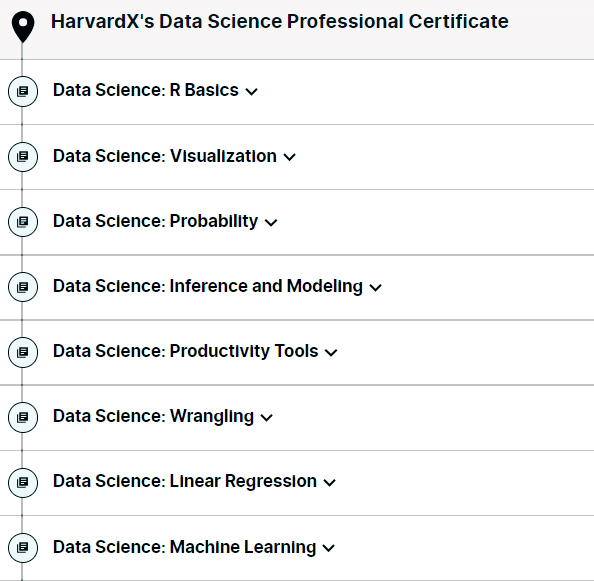Image resolution: width=594 pixels, height=581 pixels.
Task: Expand the Visualization chevron arrow
Action: (x=289, y=157)
